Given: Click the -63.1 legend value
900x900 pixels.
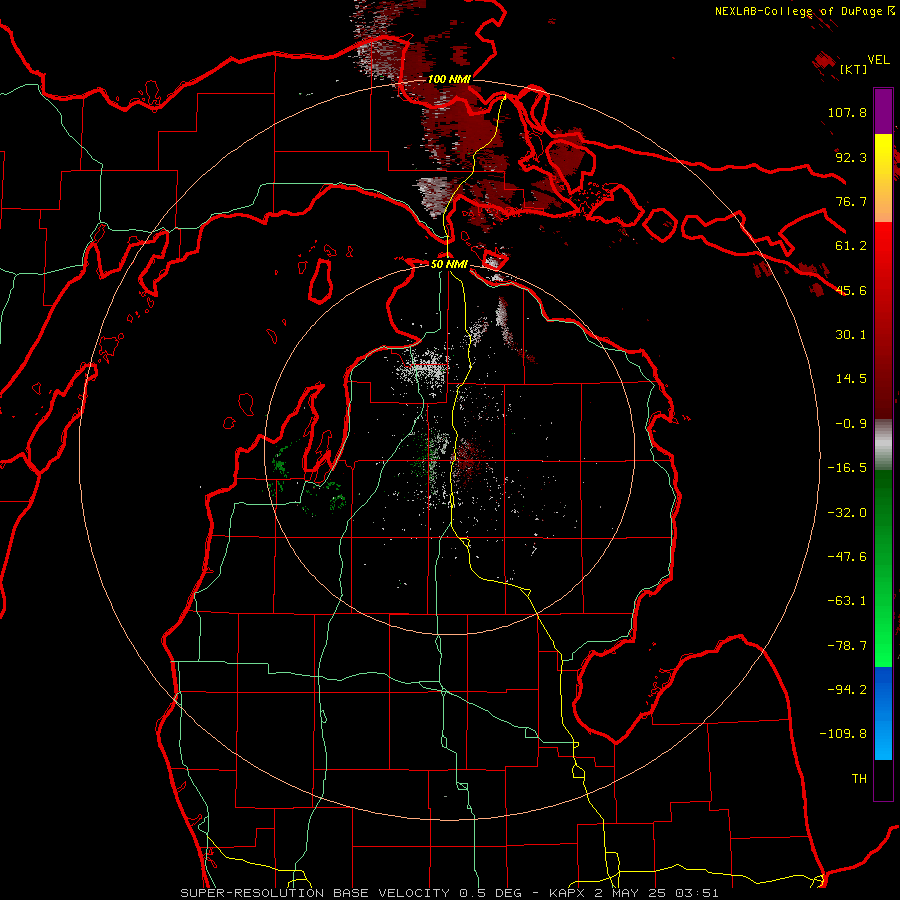Looking at the screenshot, I should pos(847,601).
